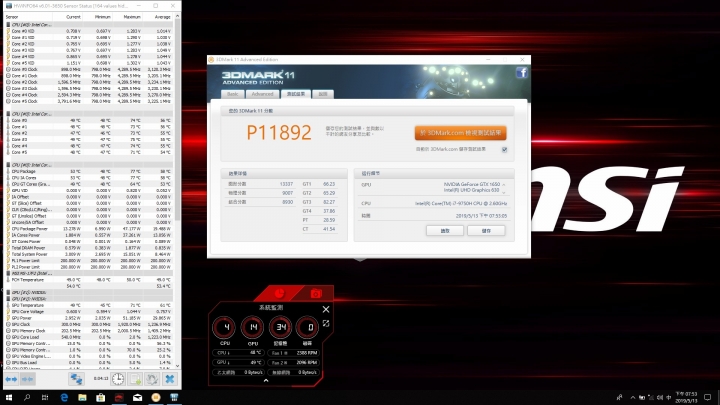This screenshot has width=720, height=405.
Task: Switch to camera capture tab in MSI widget
Action: tap(316, 293)
